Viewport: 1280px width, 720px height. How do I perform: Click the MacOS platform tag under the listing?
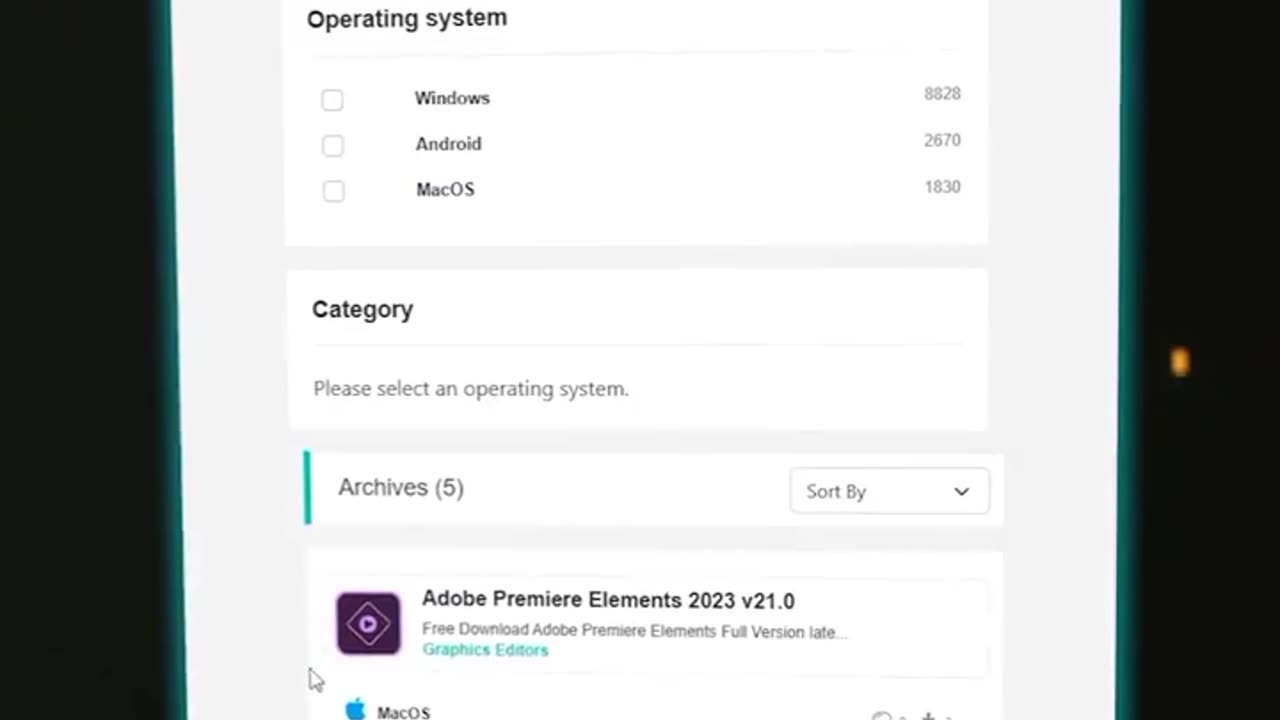(403, 712)
